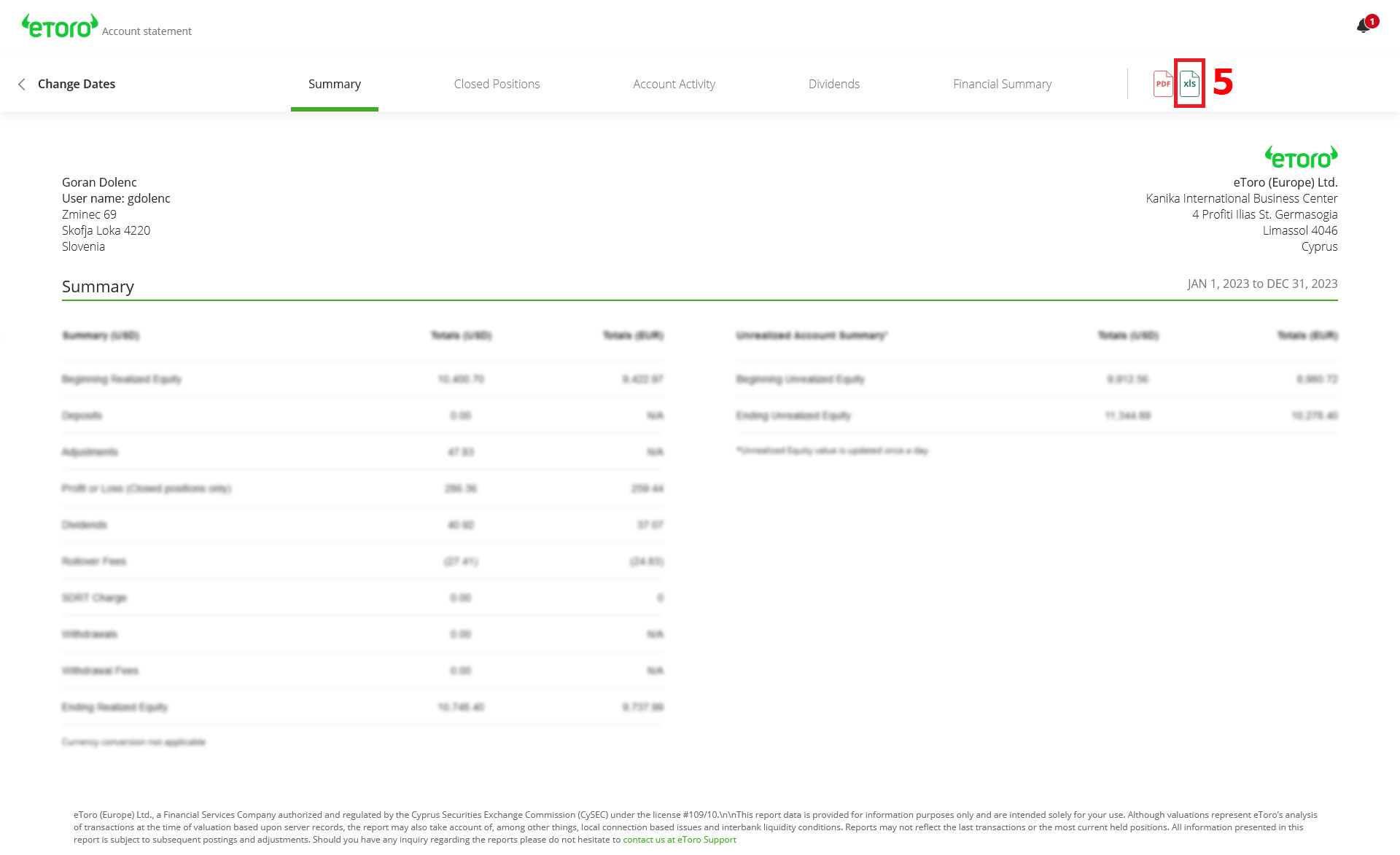Image resolution: width=1400 pixels, height=855 pixels.
Task: Go to the Dividends tab
Action: 834,84
